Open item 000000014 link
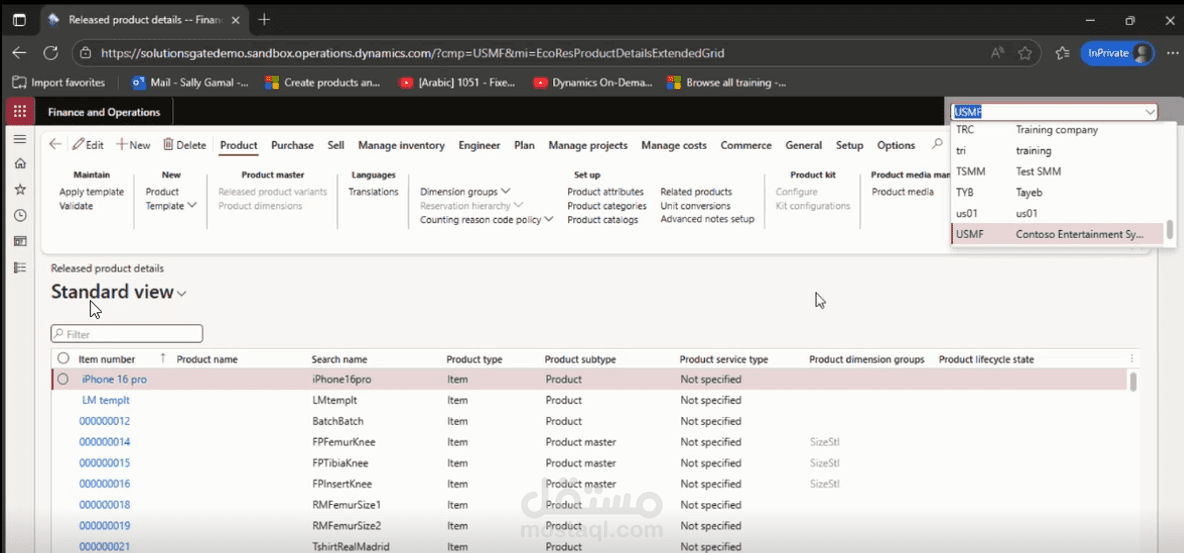Screen dimensions: 1184x553 [x=105, y=442]
